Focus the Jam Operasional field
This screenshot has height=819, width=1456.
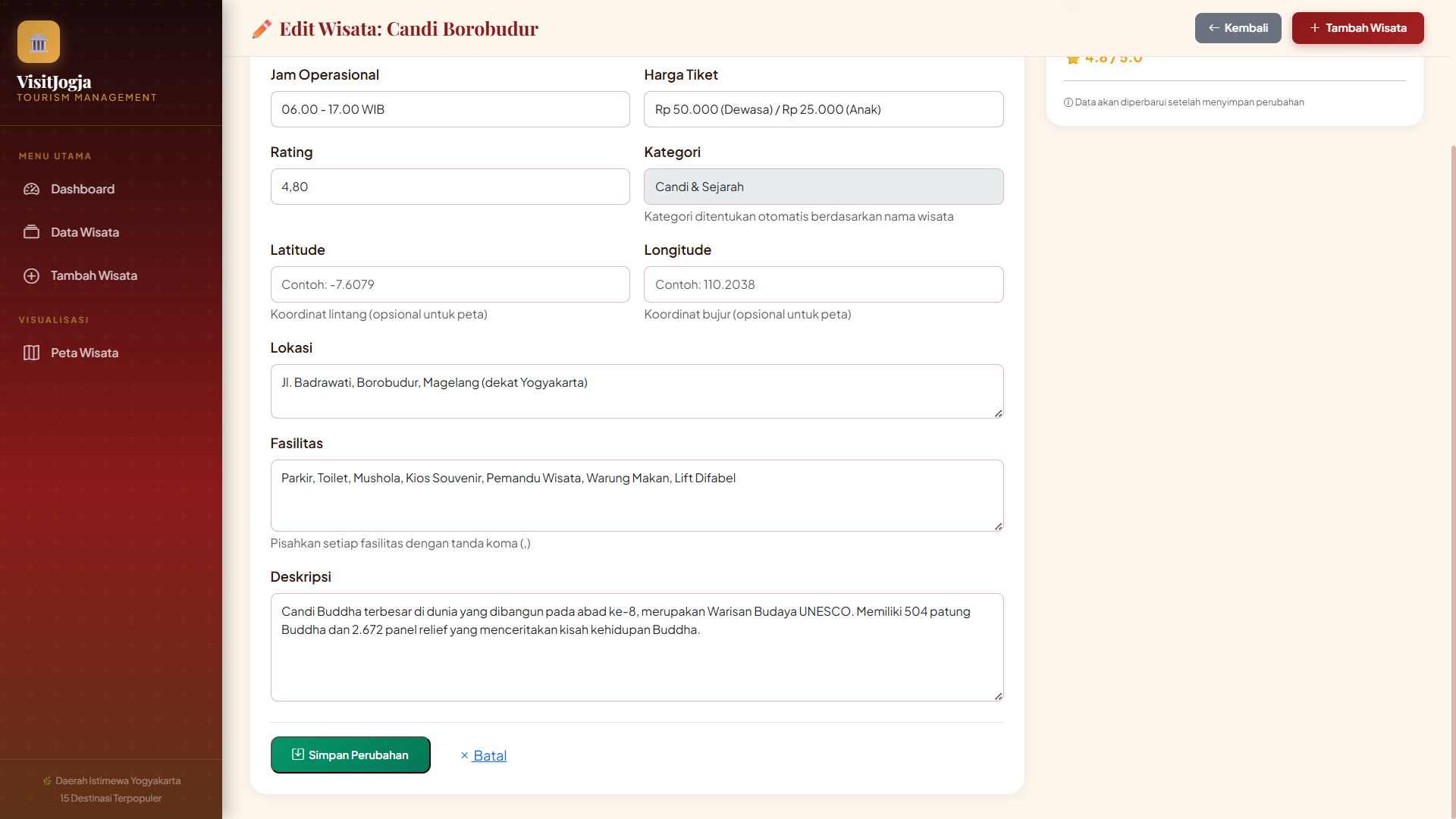coord(450,109)
